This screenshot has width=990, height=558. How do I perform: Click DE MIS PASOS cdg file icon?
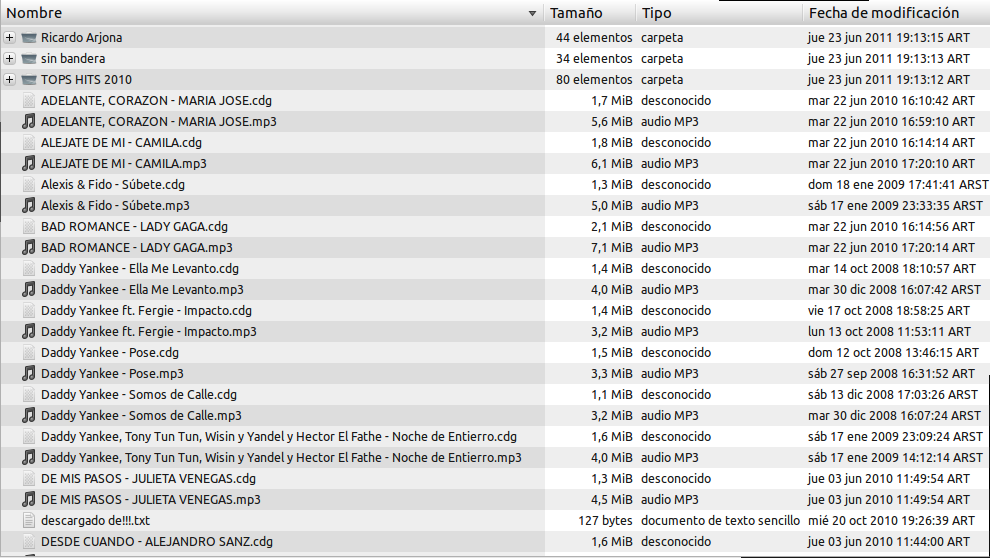28,478
